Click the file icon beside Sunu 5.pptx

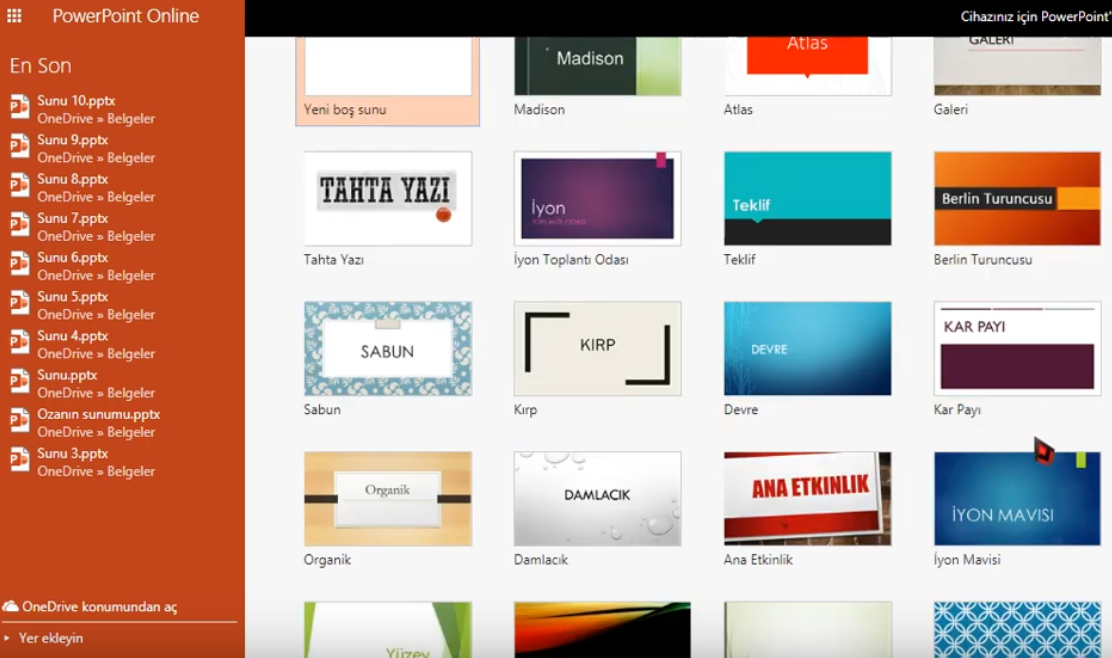tap(19, 304)
